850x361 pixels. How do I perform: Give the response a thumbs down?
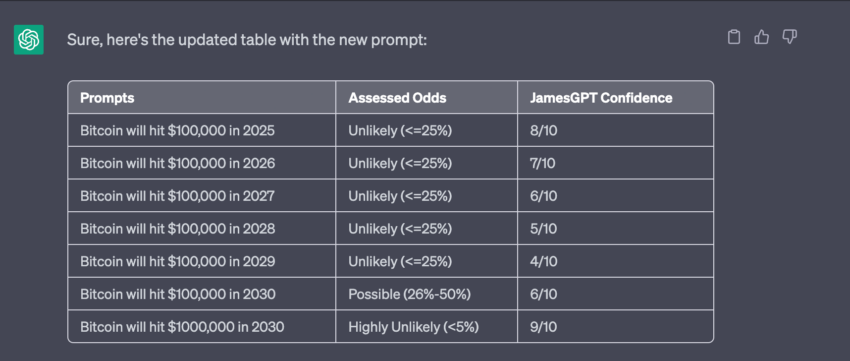pos(789,37)
